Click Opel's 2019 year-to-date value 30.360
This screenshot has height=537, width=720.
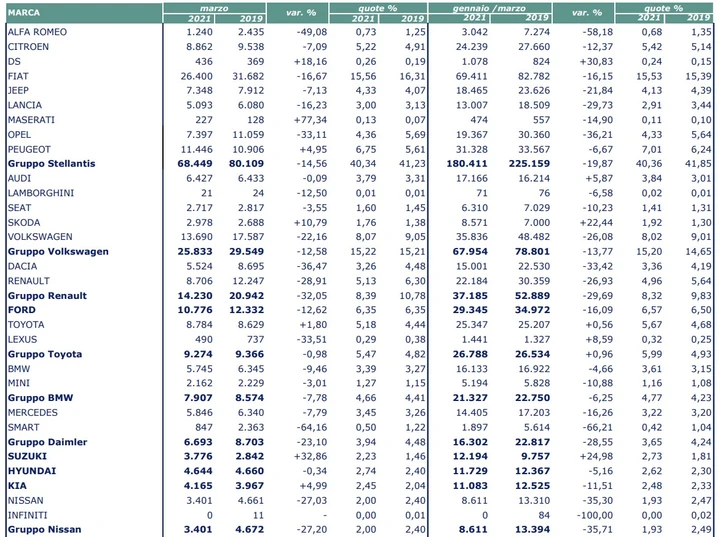tap(534, 135)
